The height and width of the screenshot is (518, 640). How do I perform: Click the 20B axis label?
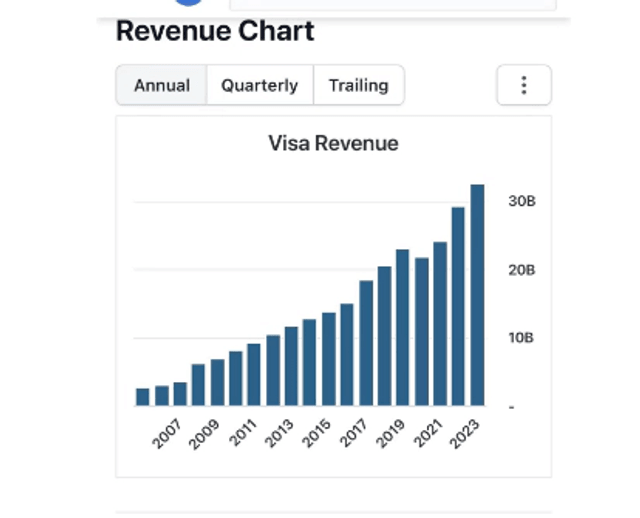coord(522,270)
